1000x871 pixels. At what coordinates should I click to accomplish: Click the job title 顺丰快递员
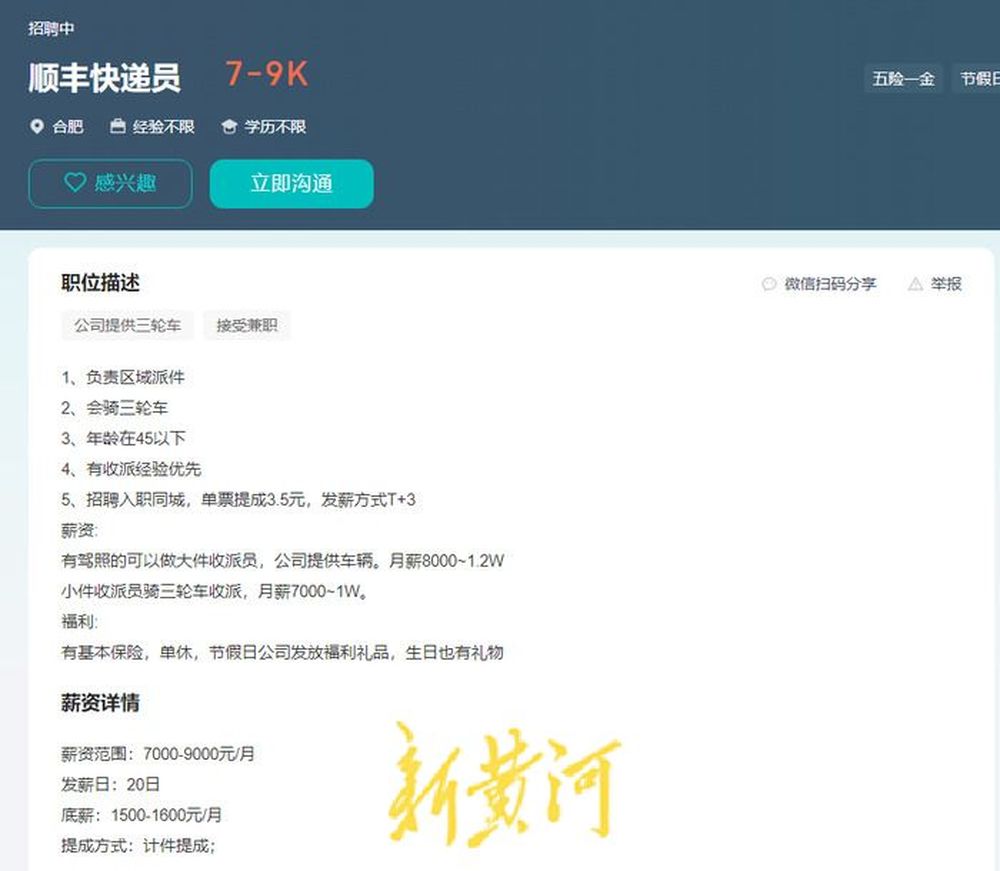(105, 77)
